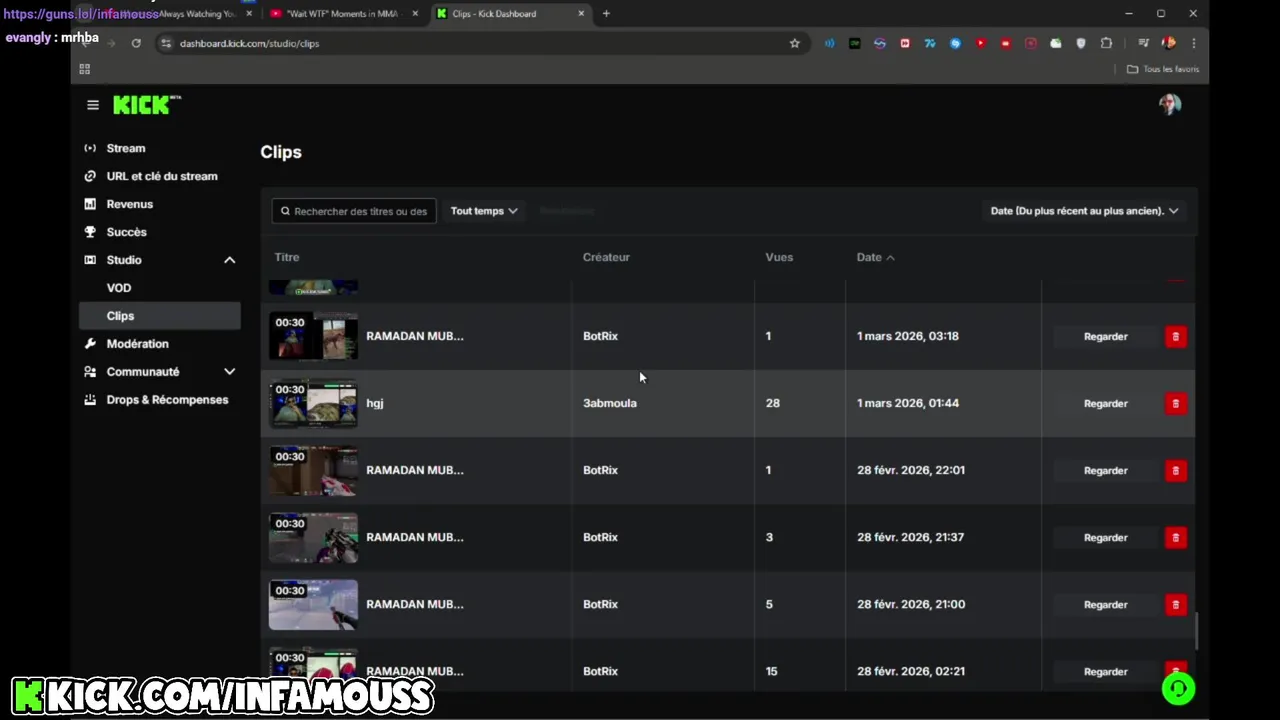1280x720 pixels.
Task: Click the blue Shazam-like extension icon
Action: tap(956, 43)
